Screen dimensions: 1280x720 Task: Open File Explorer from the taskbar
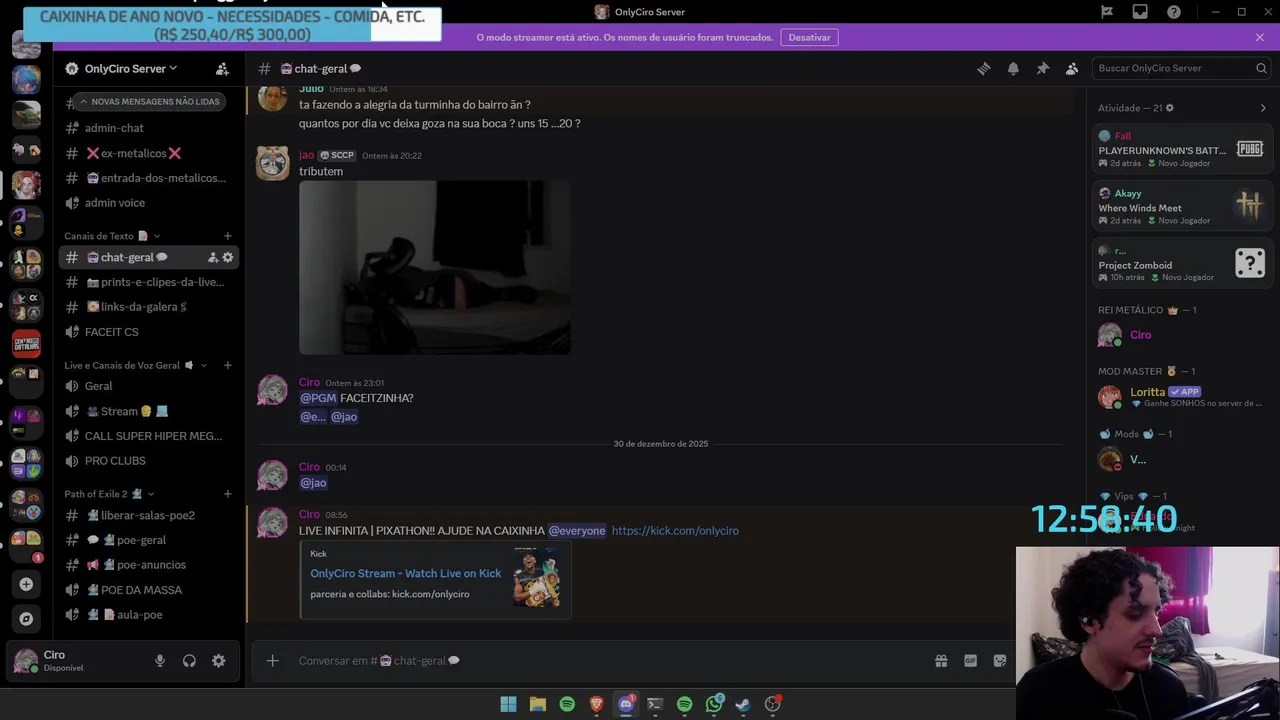[x=537, y=704]
